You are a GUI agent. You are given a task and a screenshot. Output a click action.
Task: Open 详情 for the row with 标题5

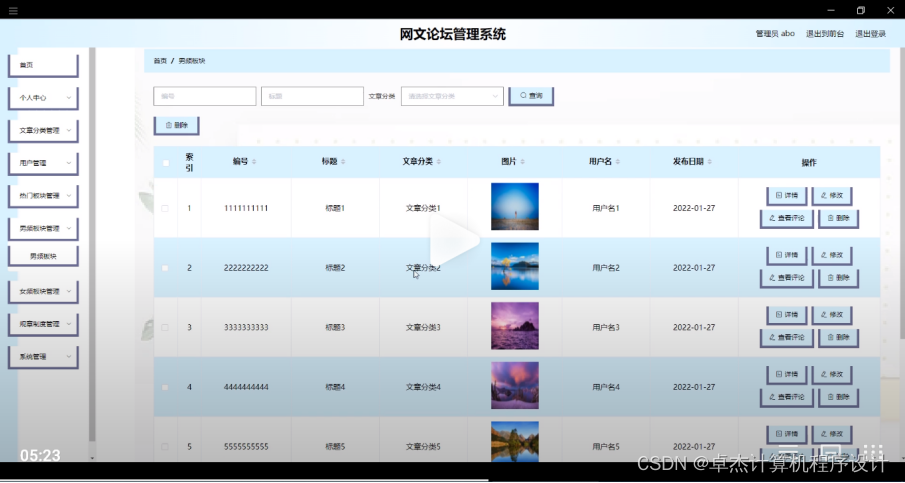pos(787,435)
